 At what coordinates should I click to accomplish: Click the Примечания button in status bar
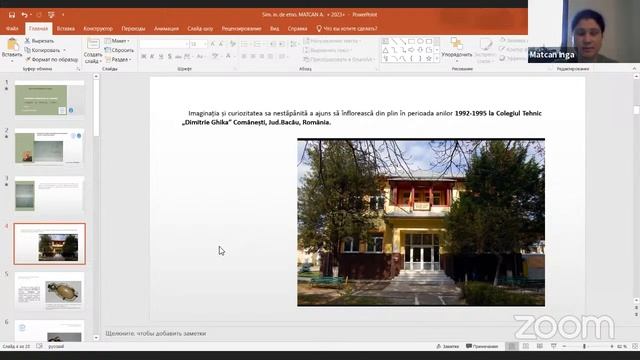pos(482,346)
